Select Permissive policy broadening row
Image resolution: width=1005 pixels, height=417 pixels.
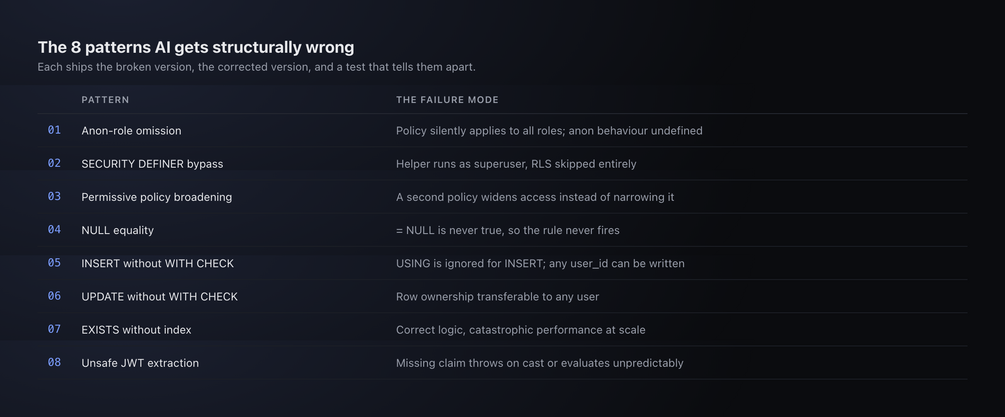point(502,197)
